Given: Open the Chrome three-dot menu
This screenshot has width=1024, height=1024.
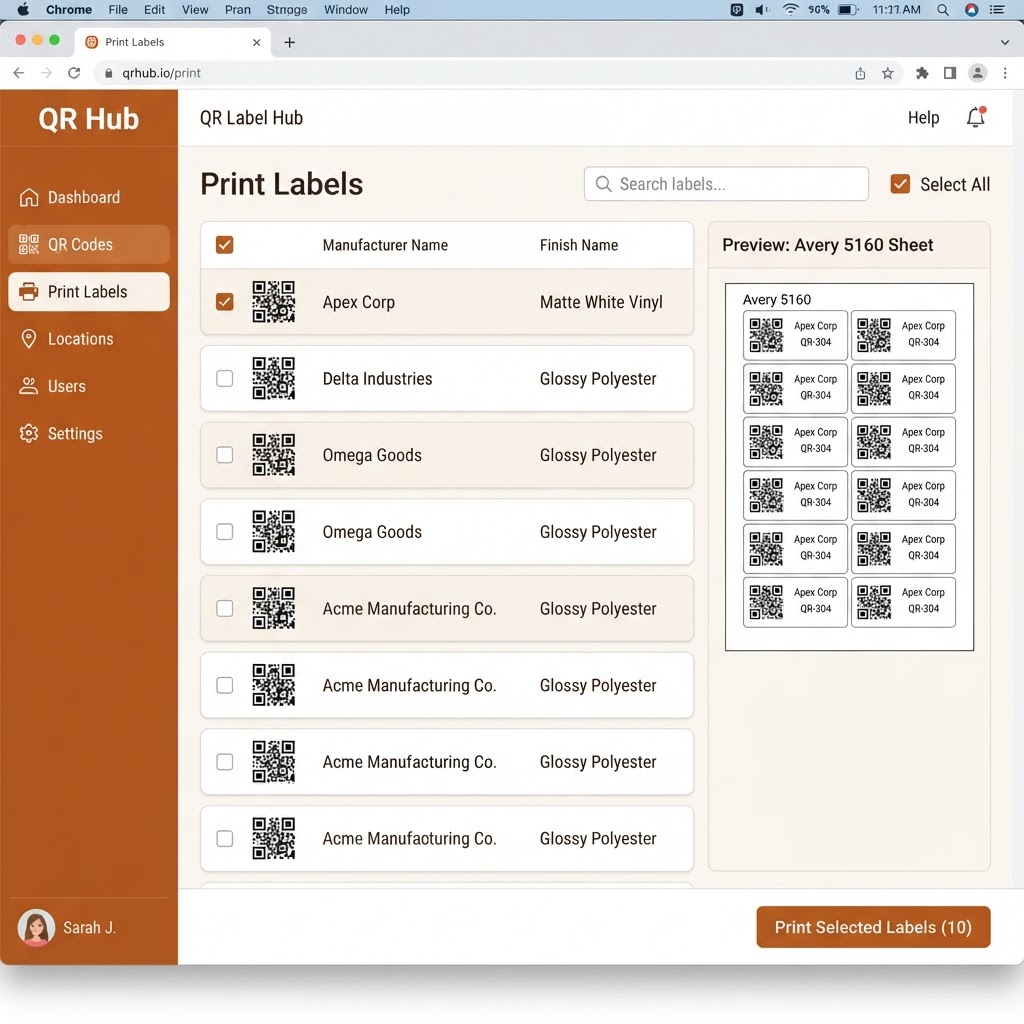Looking at the screenshot, I should point(1005,73).
